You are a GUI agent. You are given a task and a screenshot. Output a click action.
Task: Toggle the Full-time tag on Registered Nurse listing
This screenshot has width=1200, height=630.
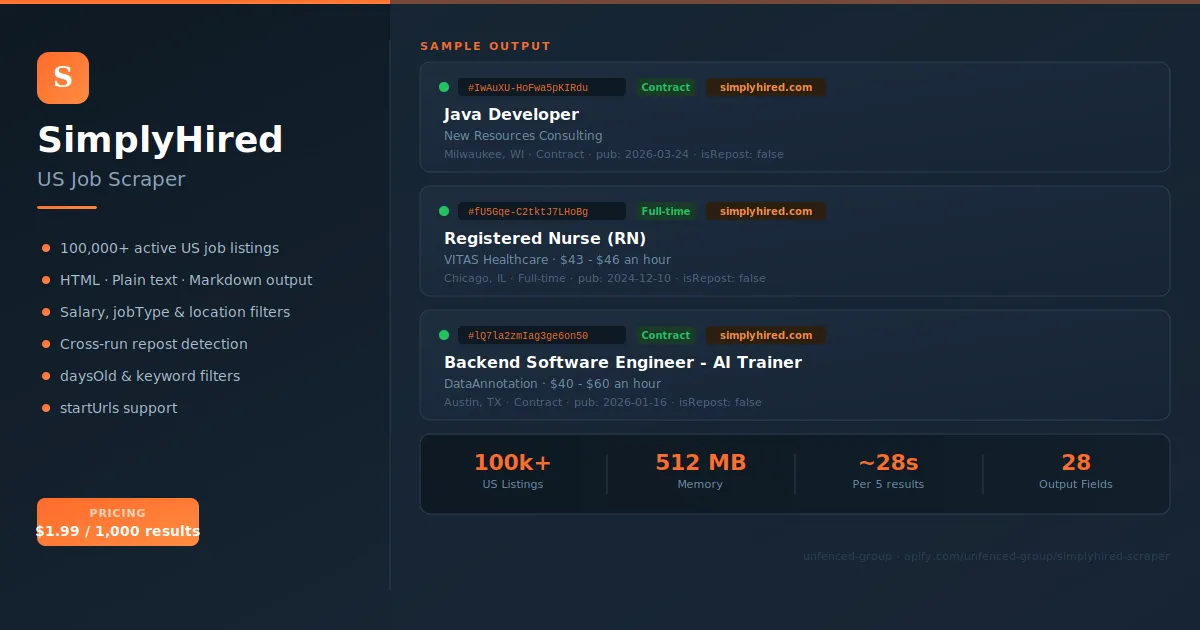click(x=666, y=211)
